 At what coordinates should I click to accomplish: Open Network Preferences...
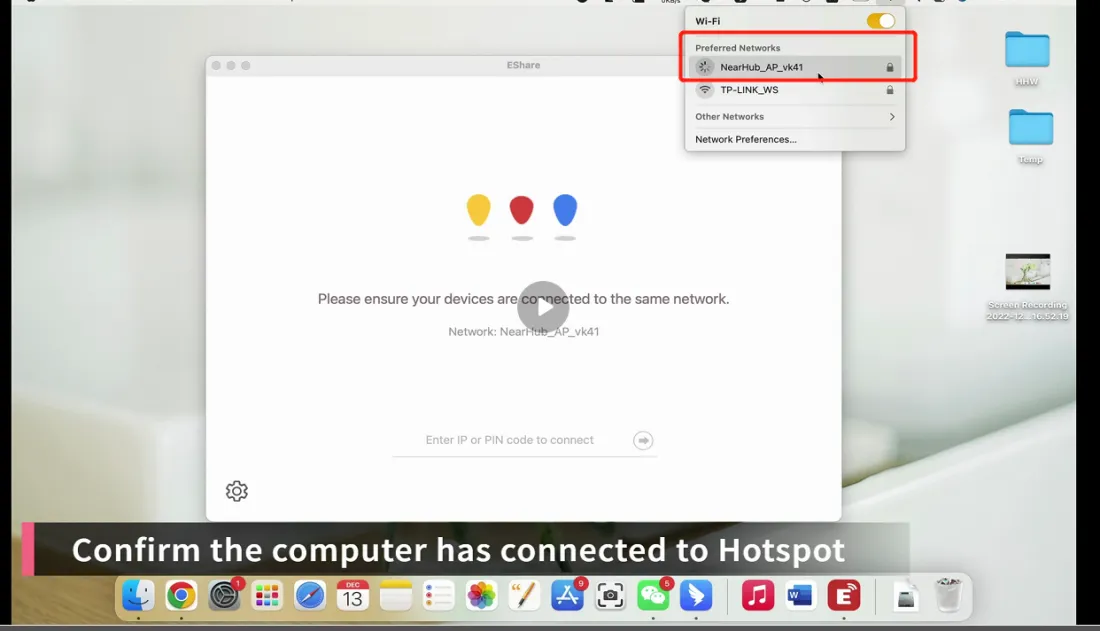[746, 139]
